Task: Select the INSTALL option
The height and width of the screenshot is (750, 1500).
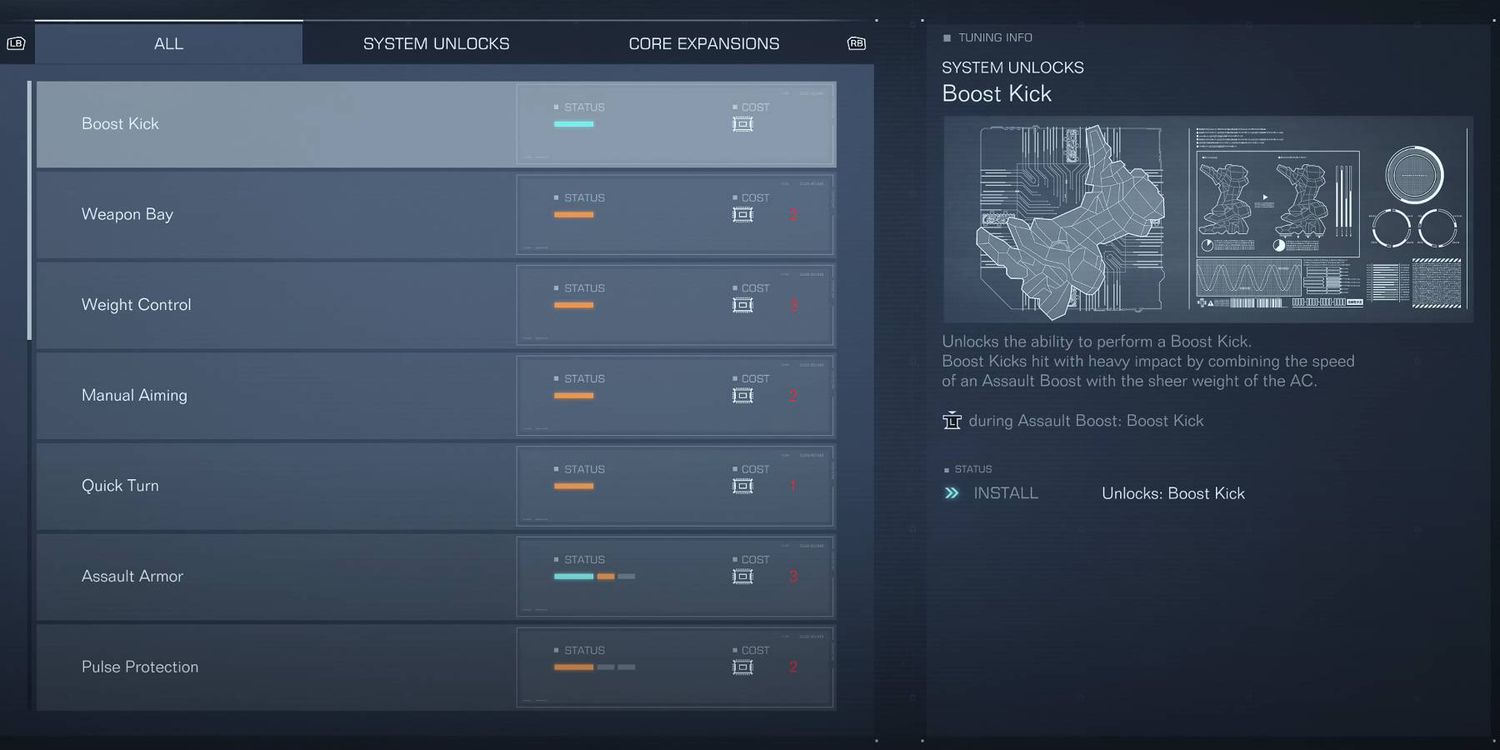Action: pos(1005,493)
